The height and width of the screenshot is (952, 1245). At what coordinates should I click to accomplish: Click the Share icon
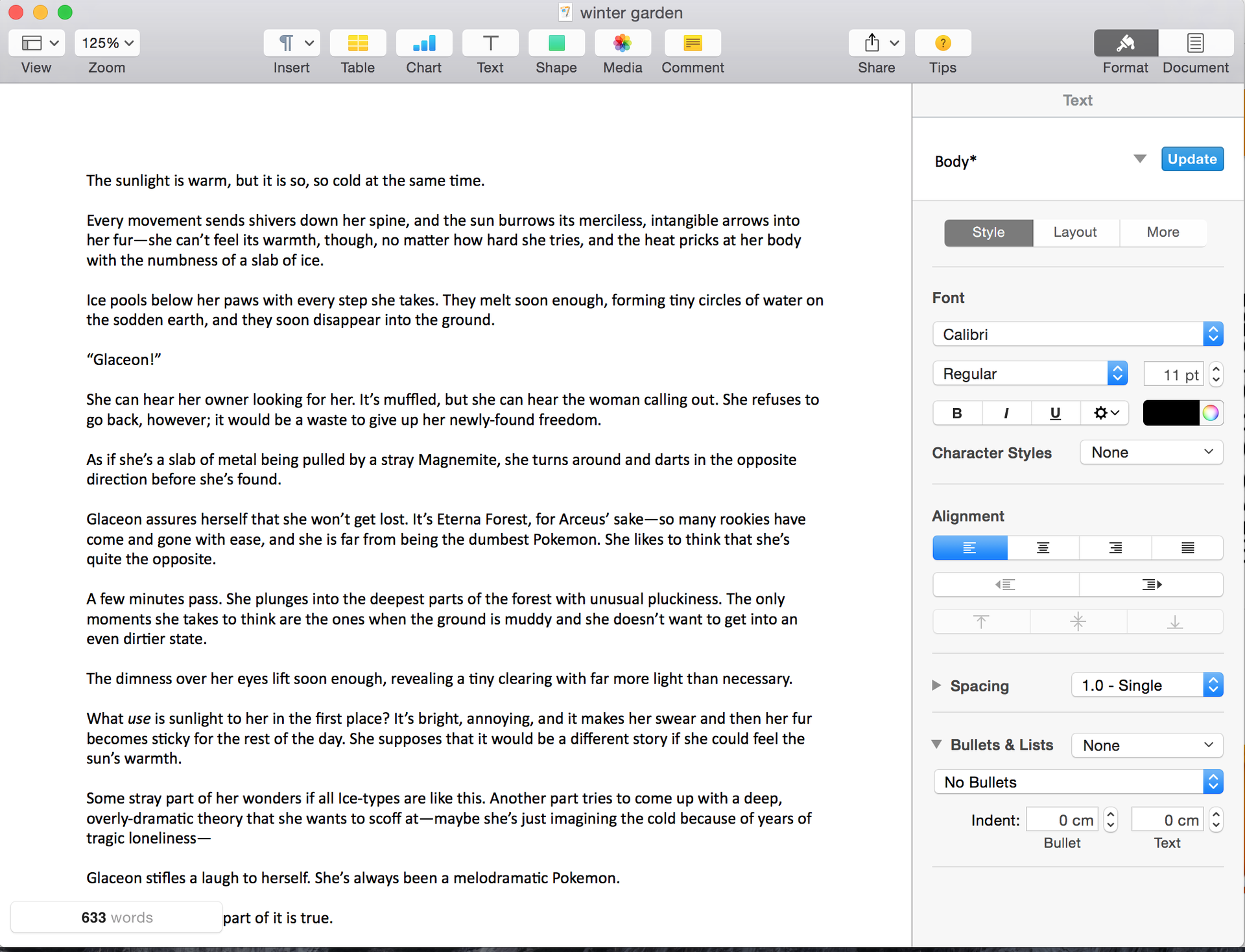pyautogui.click(x=872, y=43)
